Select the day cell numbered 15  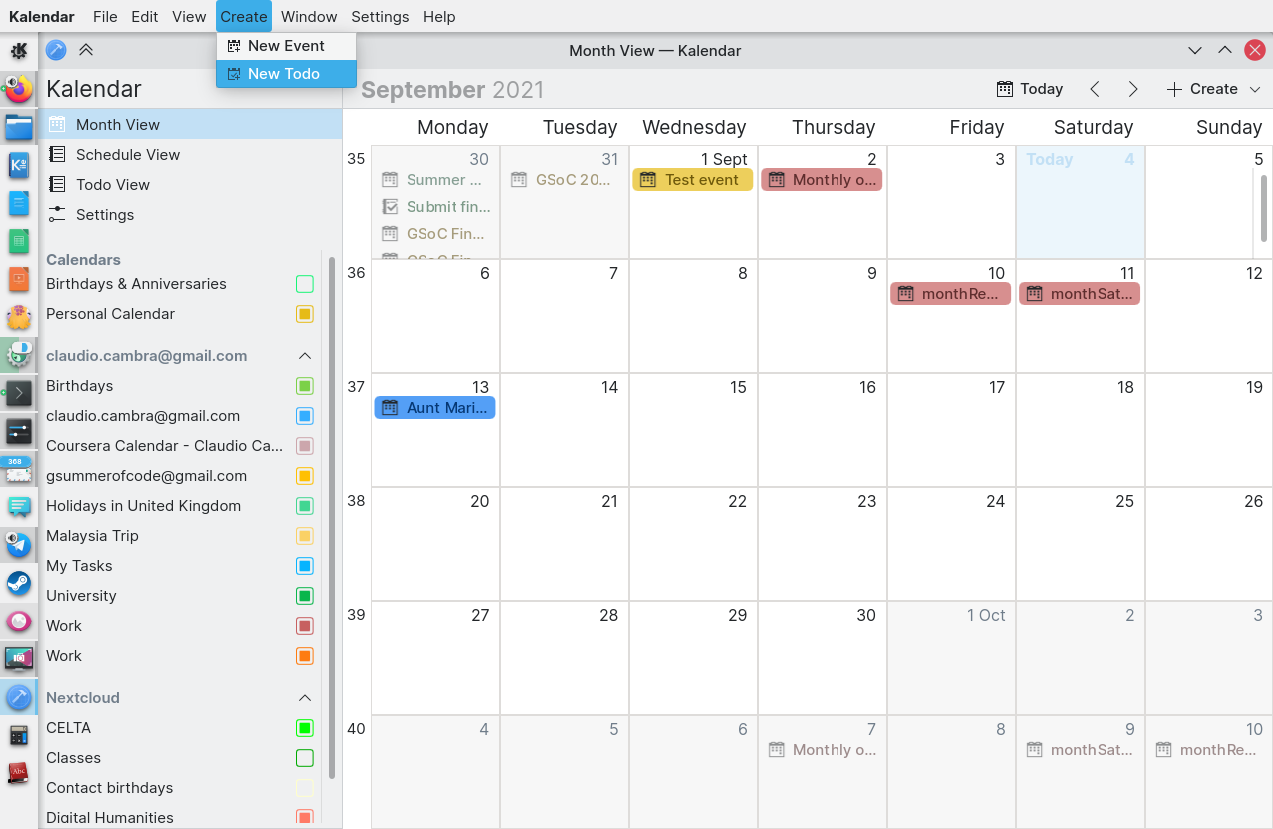(694, 430)
